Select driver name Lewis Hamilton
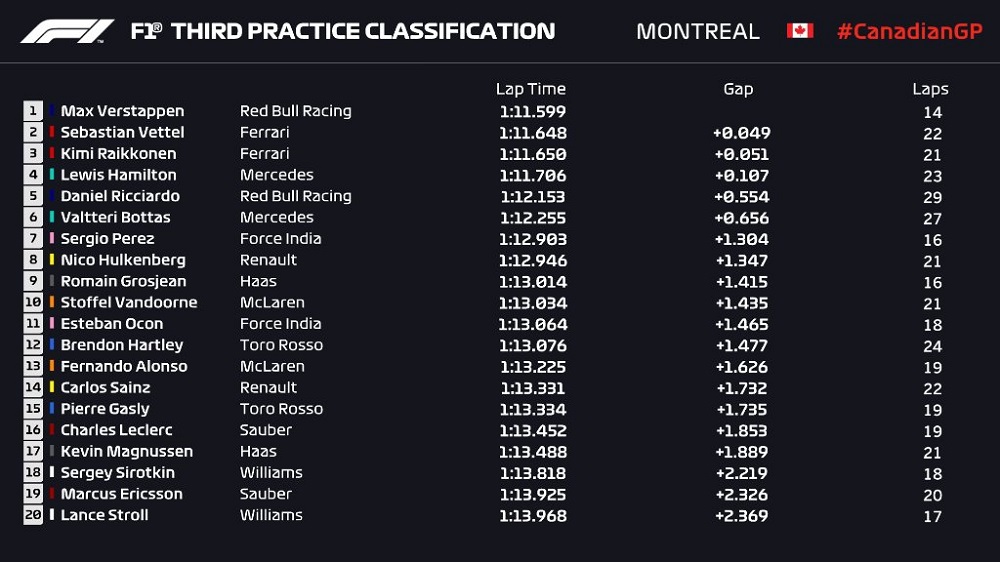 (119, 175)
